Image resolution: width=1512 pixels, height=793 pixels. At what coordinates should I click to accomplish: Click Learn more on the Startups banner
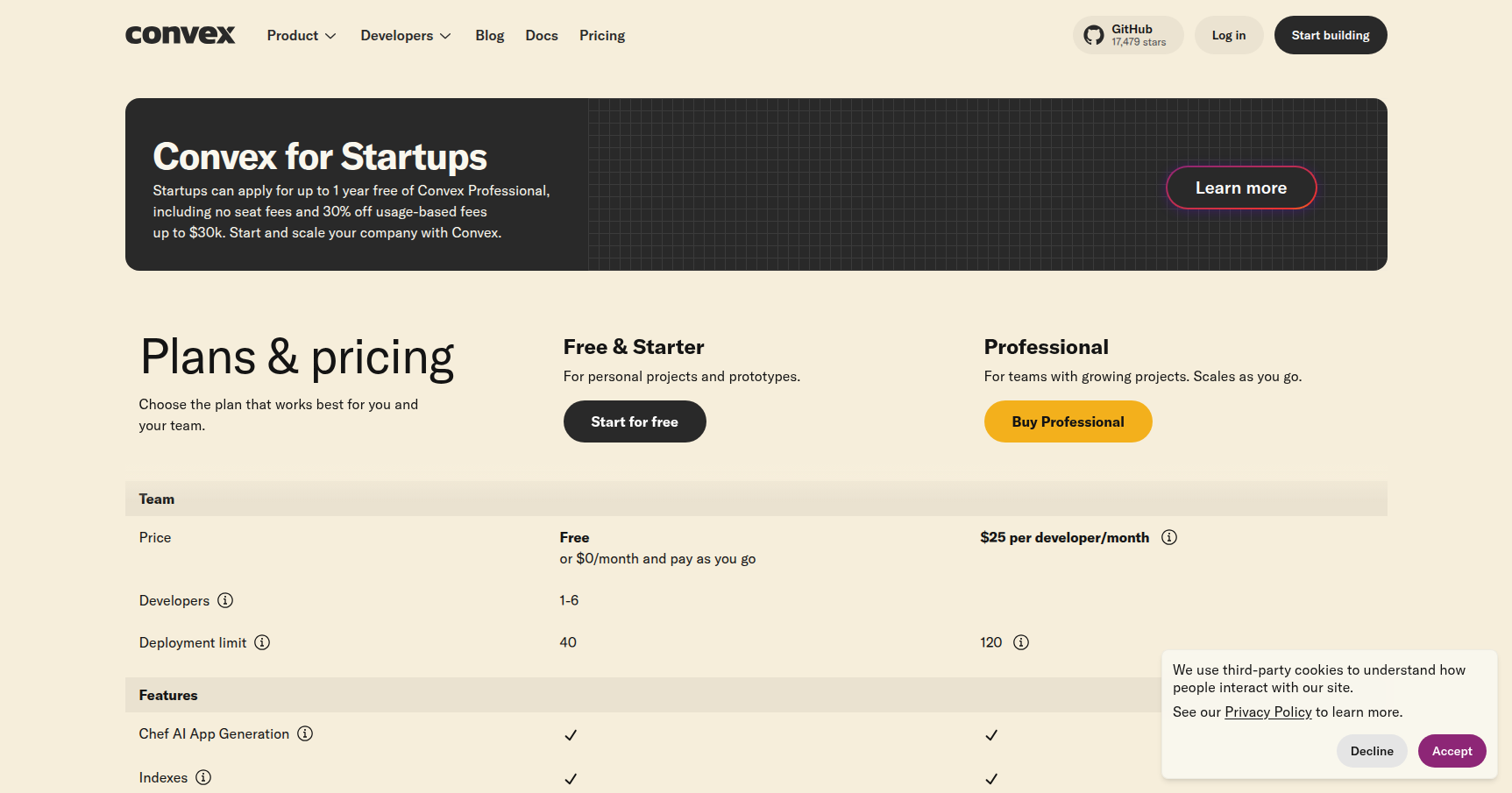click(x=1240, y=188)
